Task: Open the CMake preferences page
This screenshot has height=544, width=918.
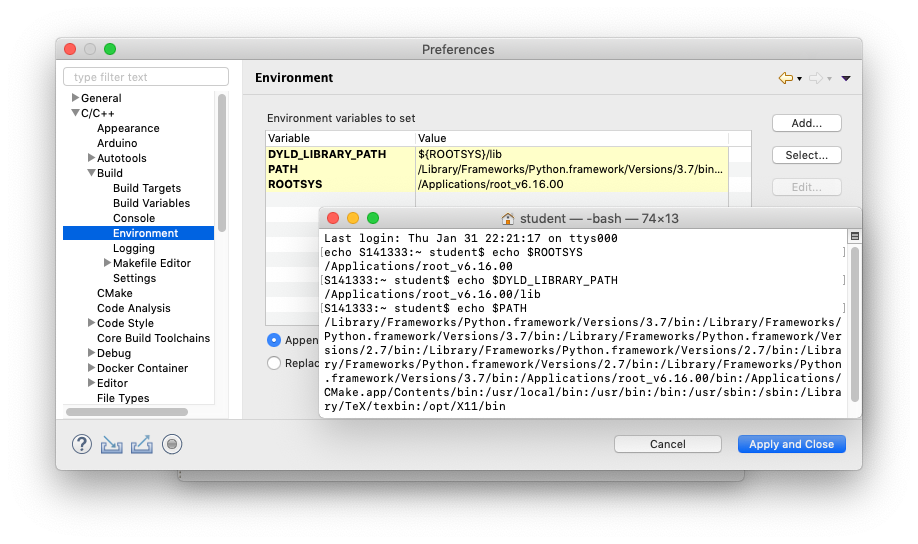Action: [x=115, y=293]
